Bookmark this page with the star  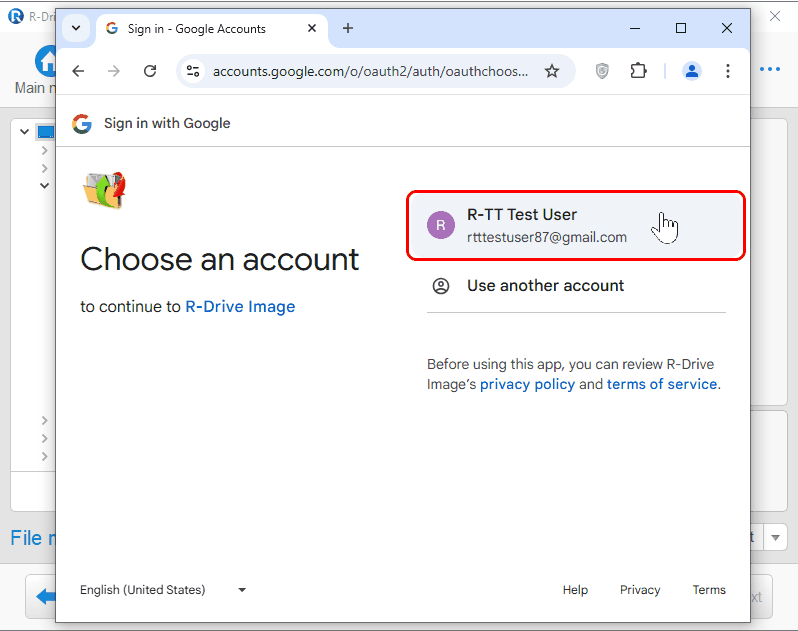coord(552,71)
